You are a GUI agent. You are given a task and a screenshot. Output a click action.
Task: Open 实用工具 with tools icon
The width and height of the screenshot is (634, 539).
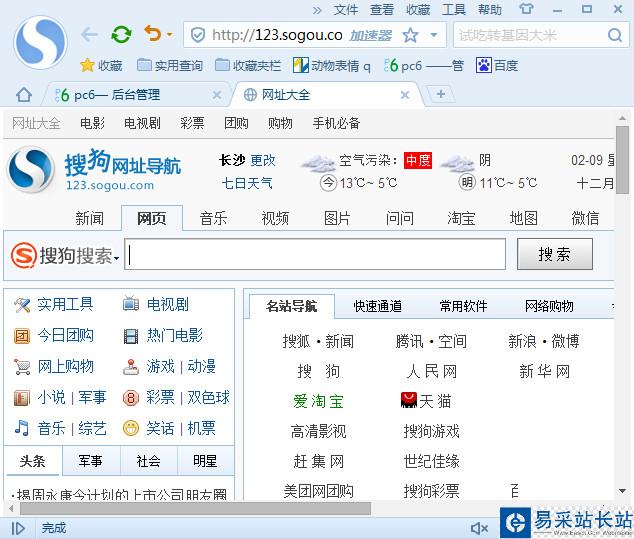[53, 304]
